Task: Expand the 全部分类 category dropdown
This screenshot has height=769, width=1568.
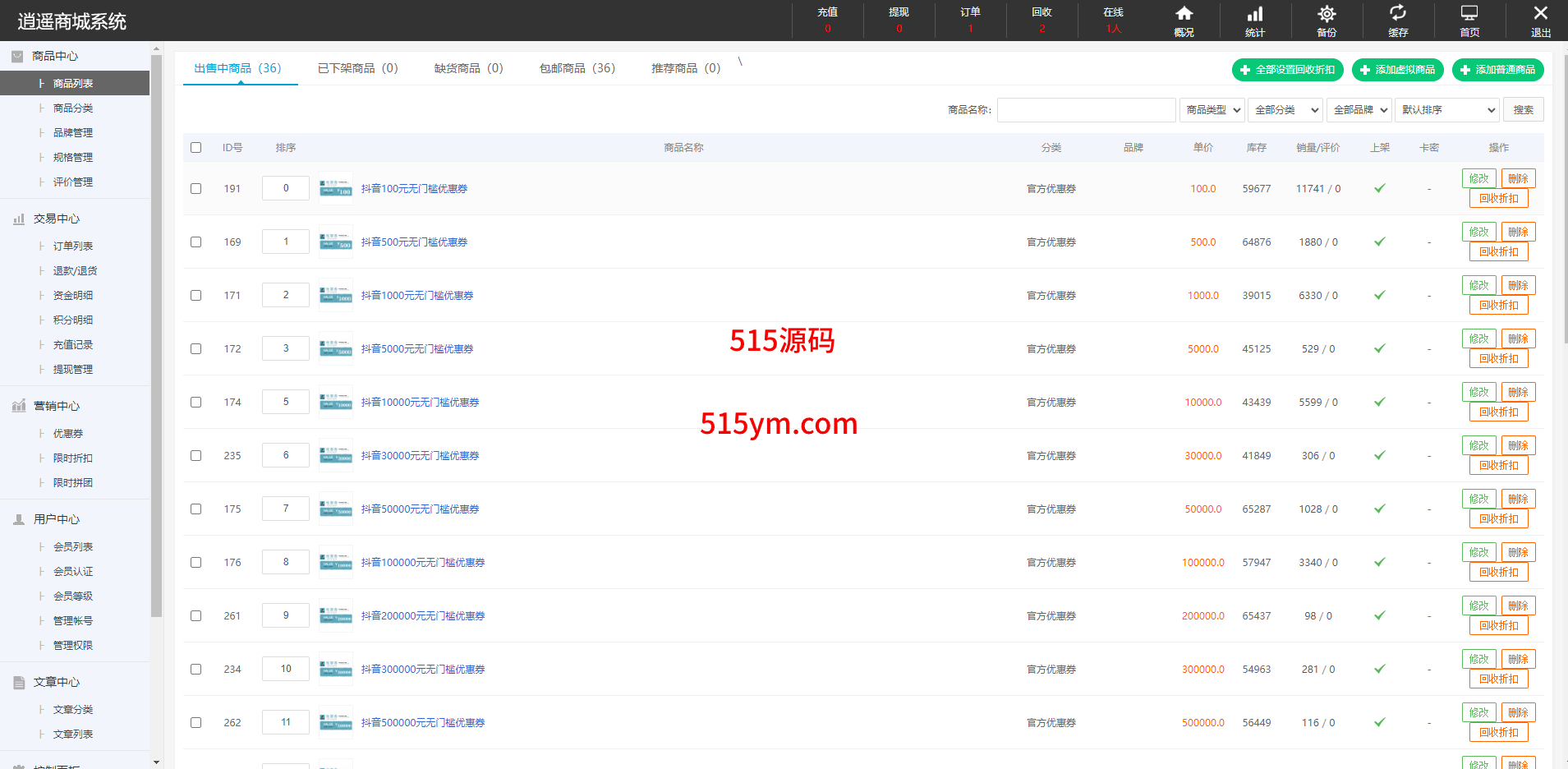Action: point(1285,110)
